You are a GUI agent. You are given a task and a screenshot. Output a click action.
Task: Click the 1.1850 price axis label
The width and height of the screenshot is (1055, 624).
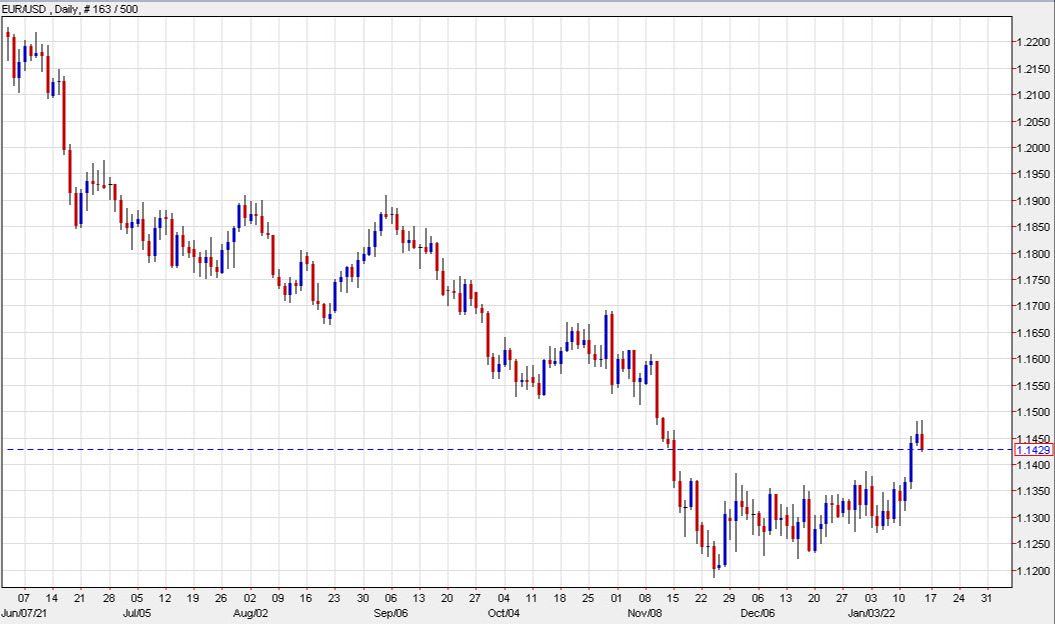(1033, 227)
